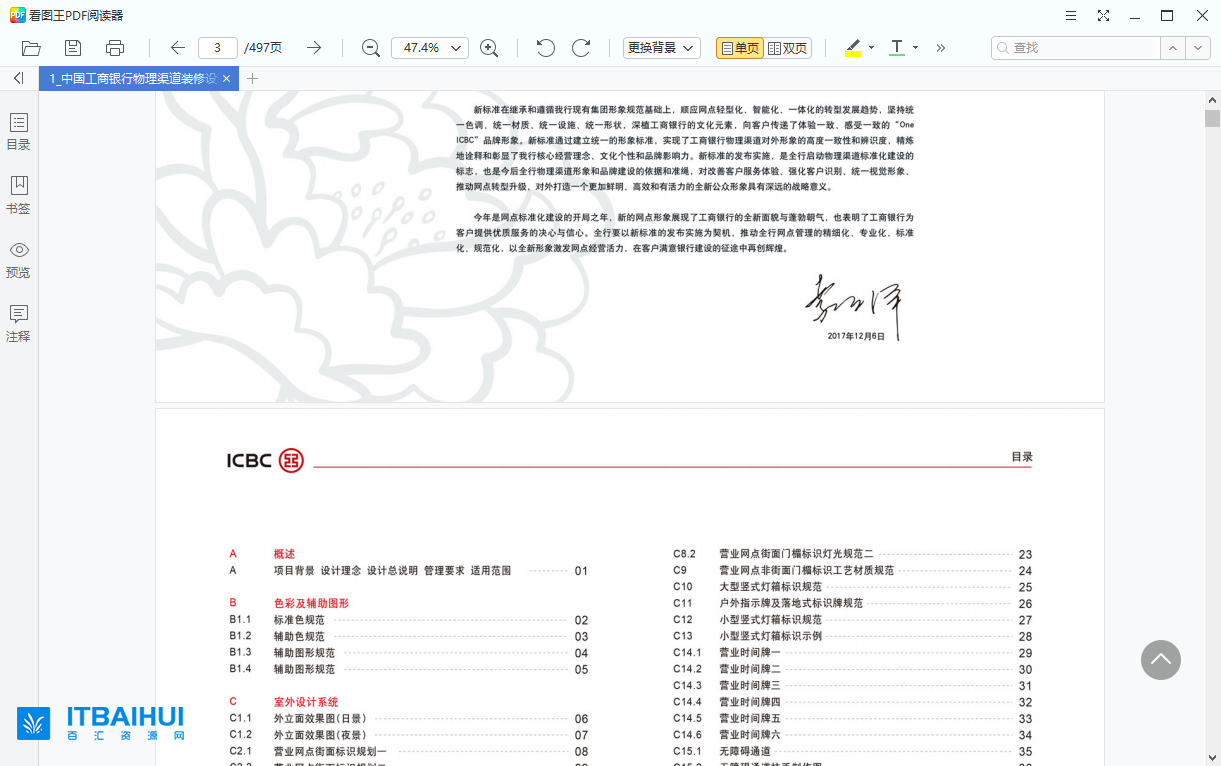This screenshot has width=1221, height=766.
Task: Click the 辅助色规范 contents entry
Action: [x=299, y=636]
